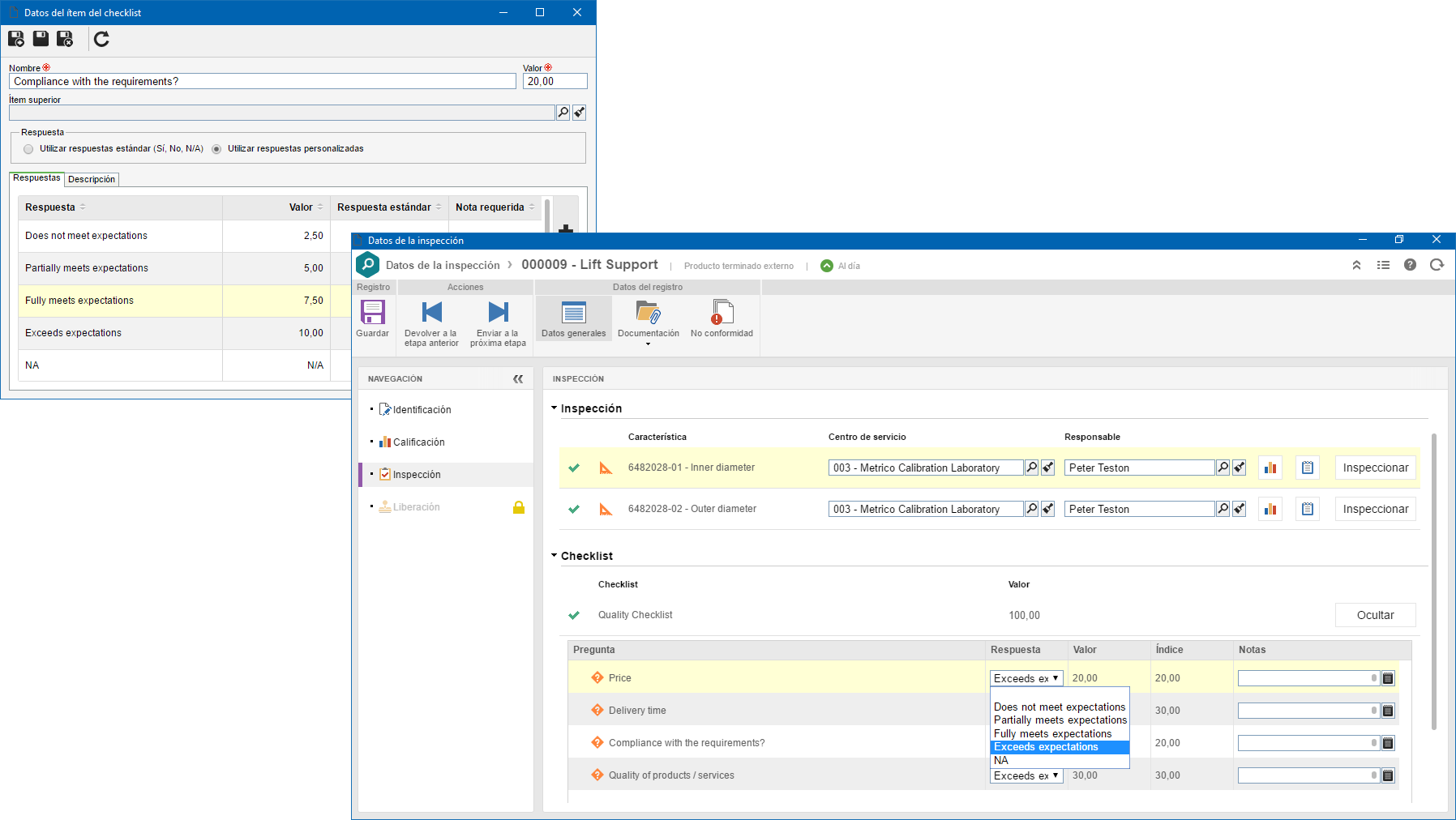Open search magnifier for Ítem superior field
The image size is (1456, 820).
563,113
